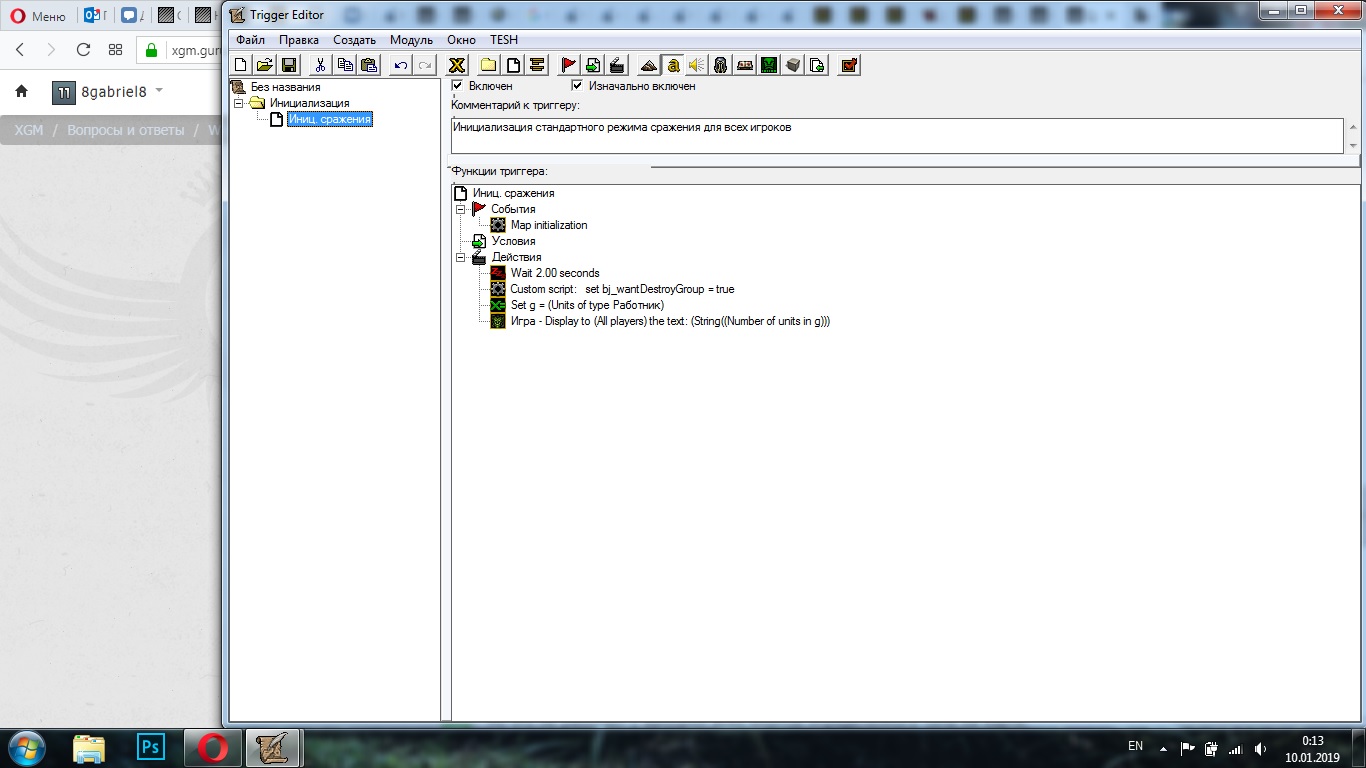1366x768 pixels.
Task: Save the map with the floppy disk icon
Action: tap(288, 65)
